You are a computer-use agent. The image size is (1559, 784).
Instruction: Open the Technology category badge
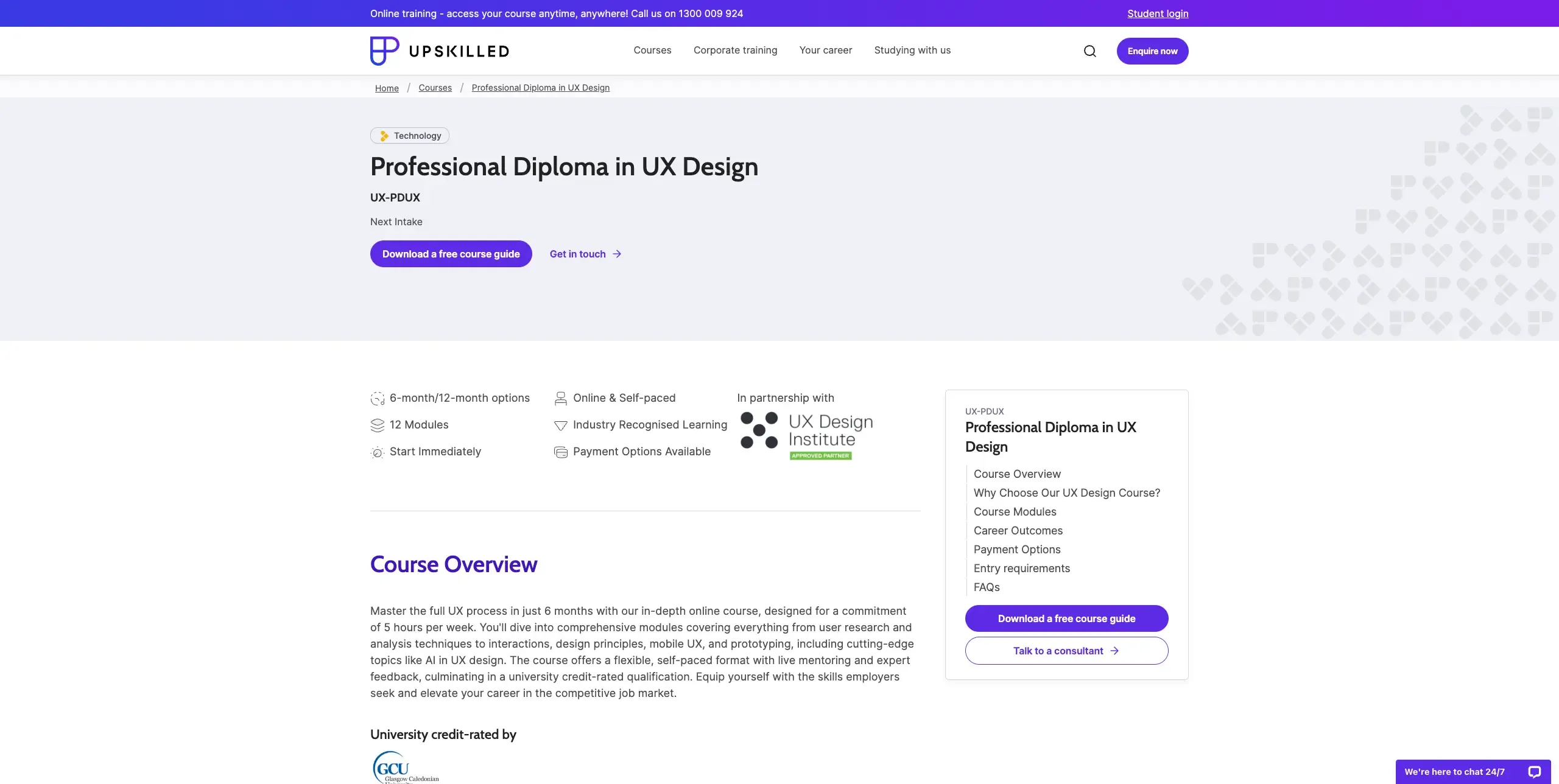pyautogui.click(x=409, y=135)
